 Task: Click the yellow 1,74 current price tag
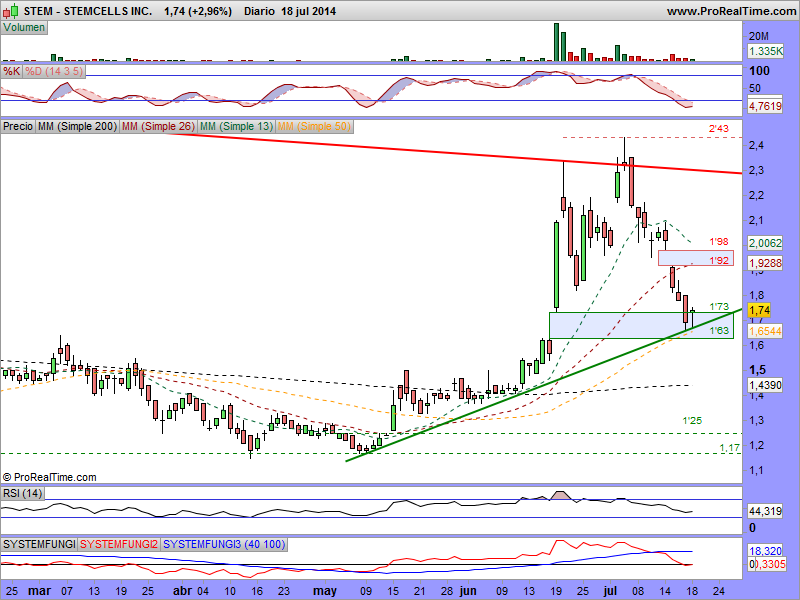click(x=759, y=310)
